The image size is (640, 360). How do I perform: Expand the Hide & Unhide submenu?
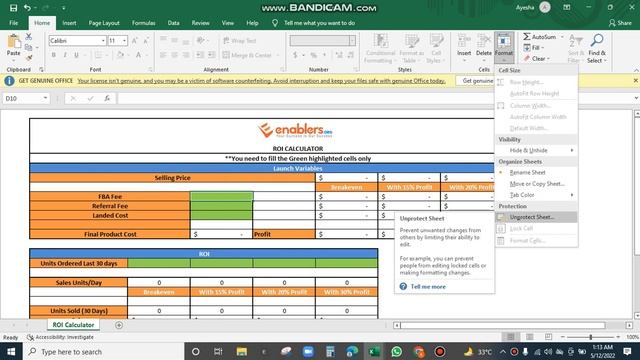click(x=536, y=150)
